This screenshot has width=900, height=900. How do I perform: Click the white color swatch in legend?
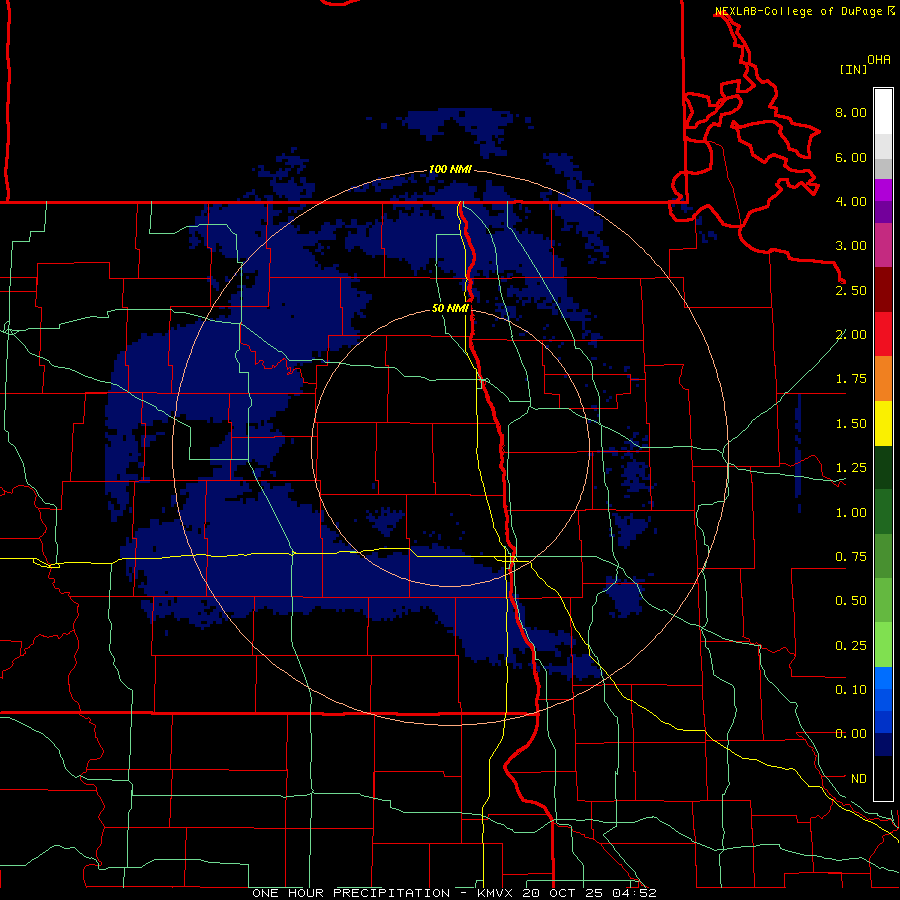point(883,112)
